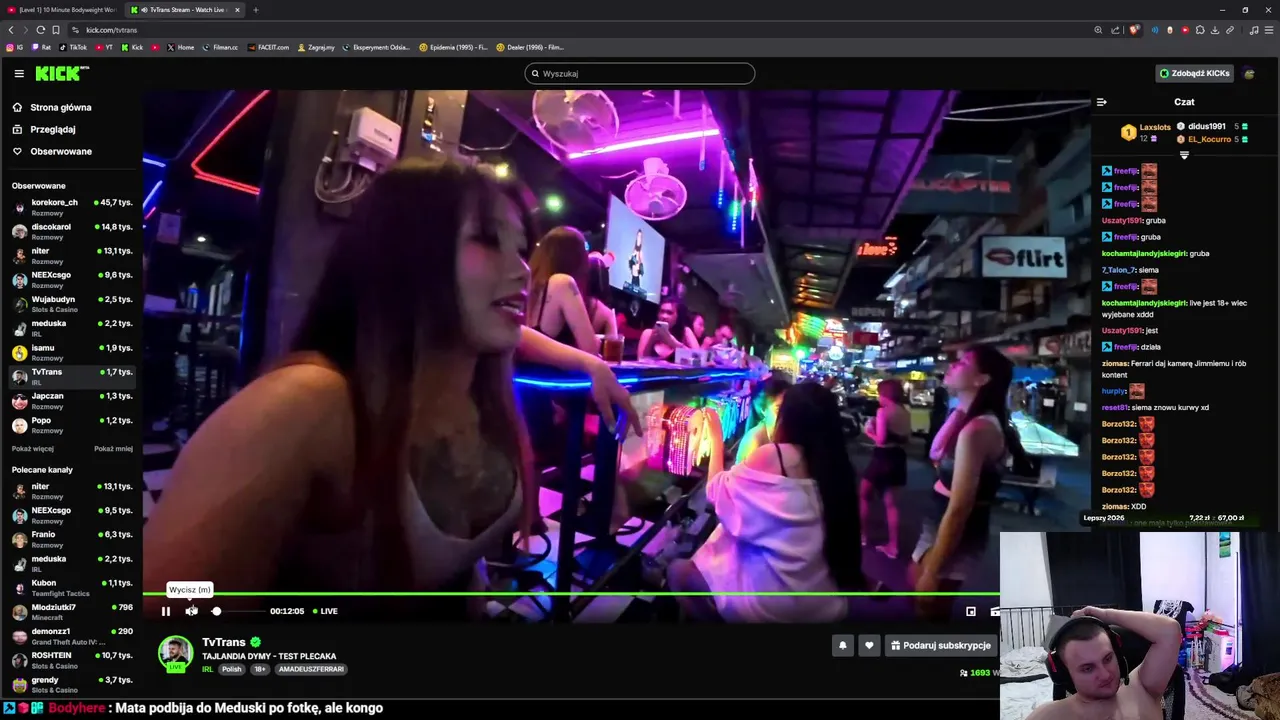Close the TvTrans Stream tab
This screenshot has height=720, width=1280.
[x=237, y=10]
